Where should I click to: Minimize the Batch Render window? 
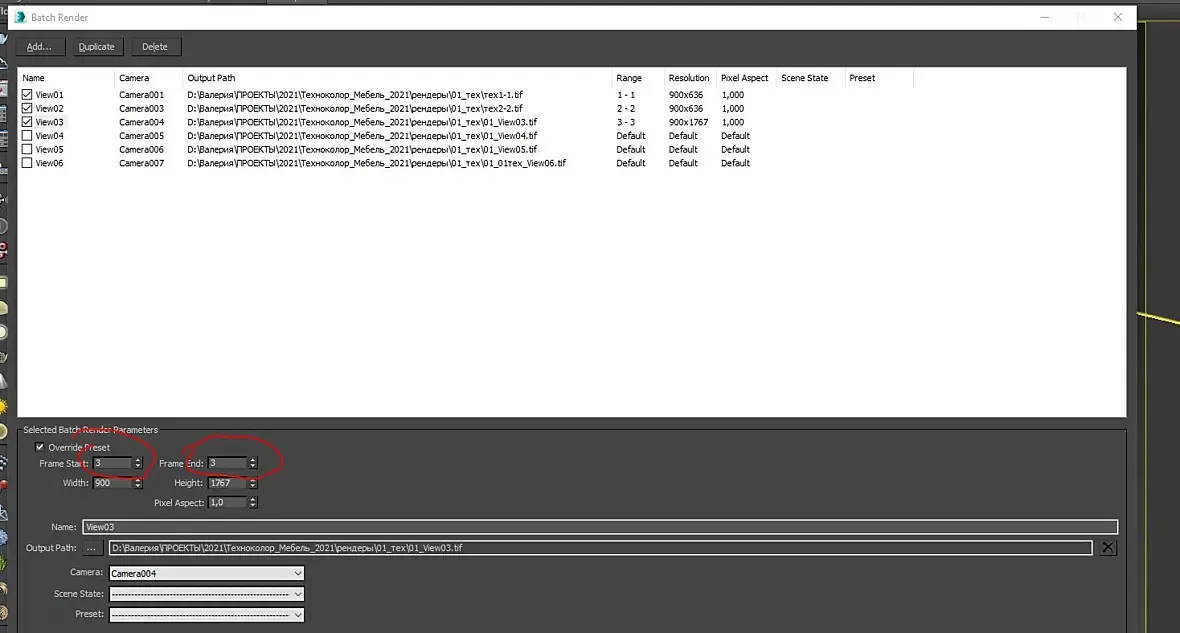tap(1045, 17)
